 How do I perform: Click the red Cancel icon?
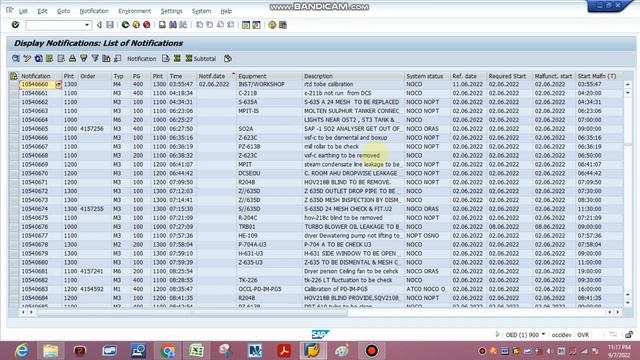click(147, 25)
